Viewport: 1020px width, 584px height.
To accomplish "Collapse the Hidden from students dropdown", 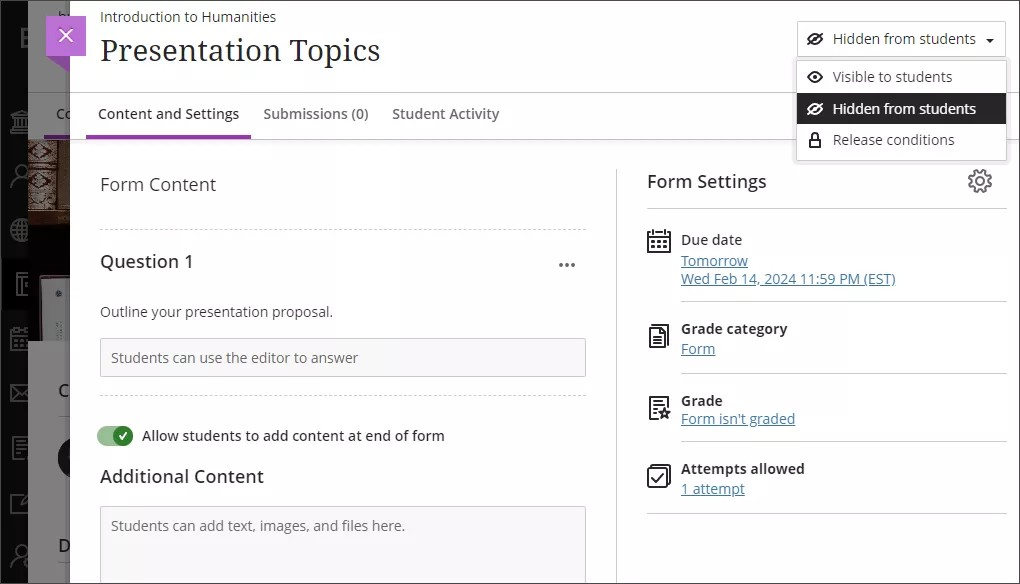I will tap(900, 39).
